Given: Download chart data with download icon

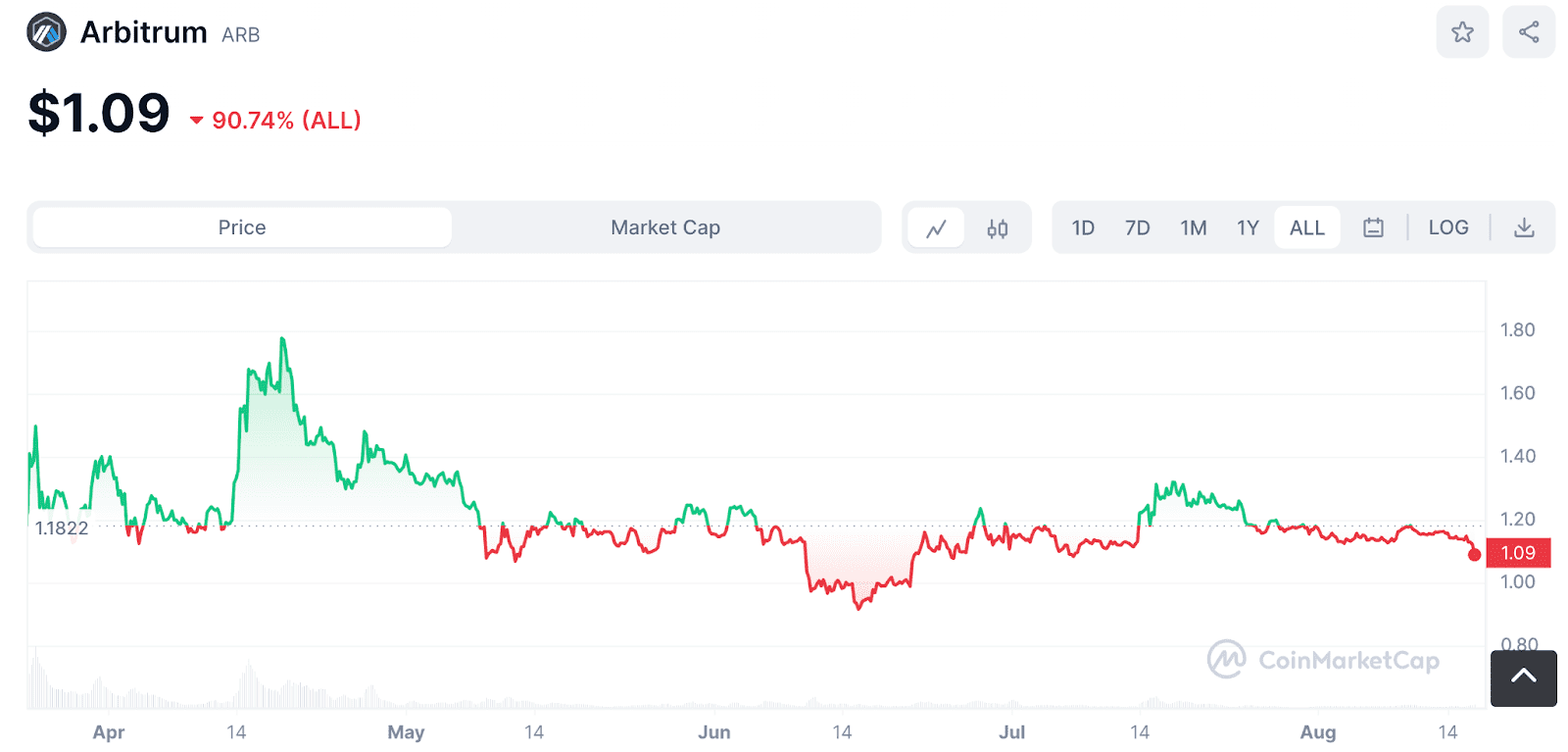Looking at the screenshot, I should point(1524,227).
